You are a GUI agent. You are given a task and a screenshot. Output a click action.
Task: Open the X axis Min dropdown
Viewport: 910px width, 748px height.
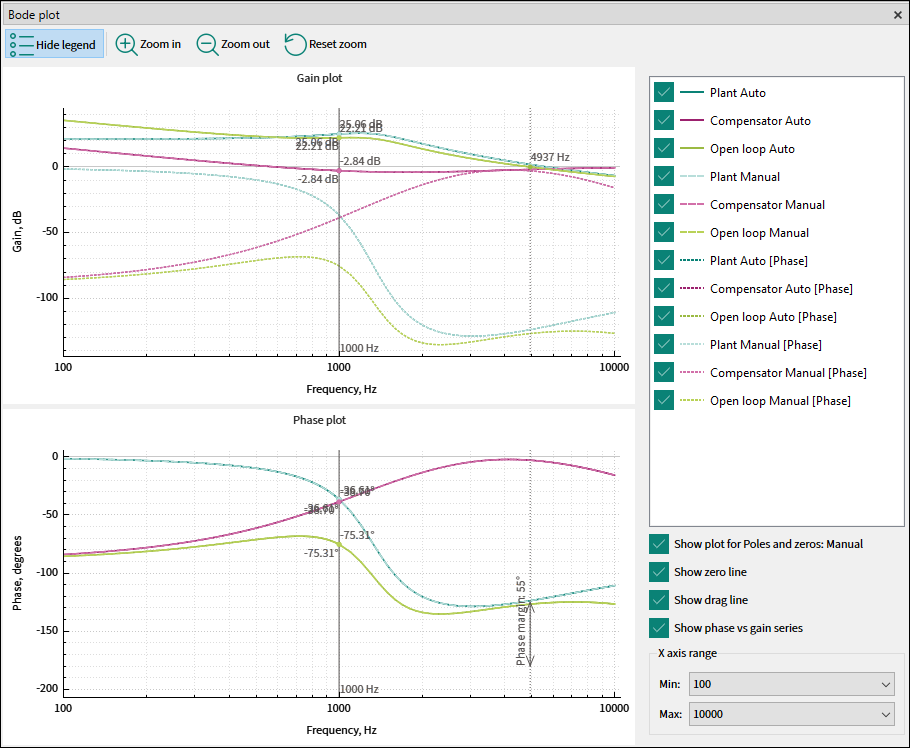(x=789, y=684)
